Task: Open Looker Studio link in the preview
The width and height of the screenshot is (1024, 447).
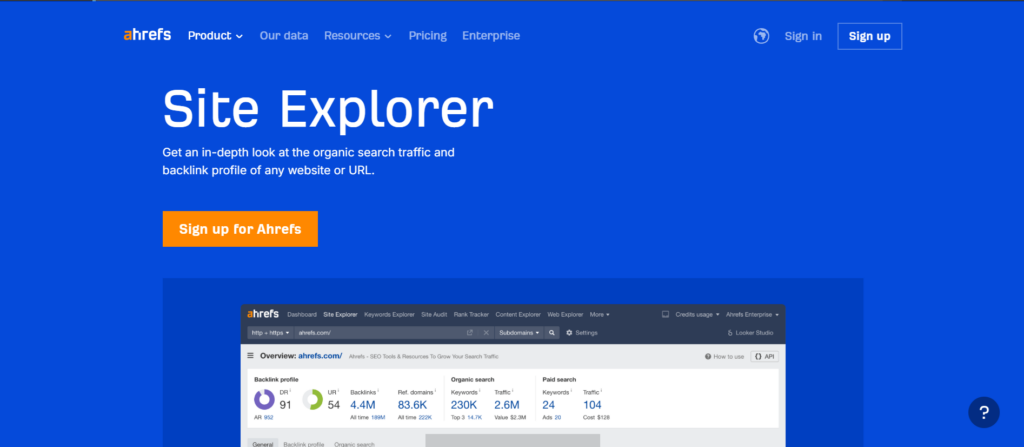Action: (x=750, y=333)
